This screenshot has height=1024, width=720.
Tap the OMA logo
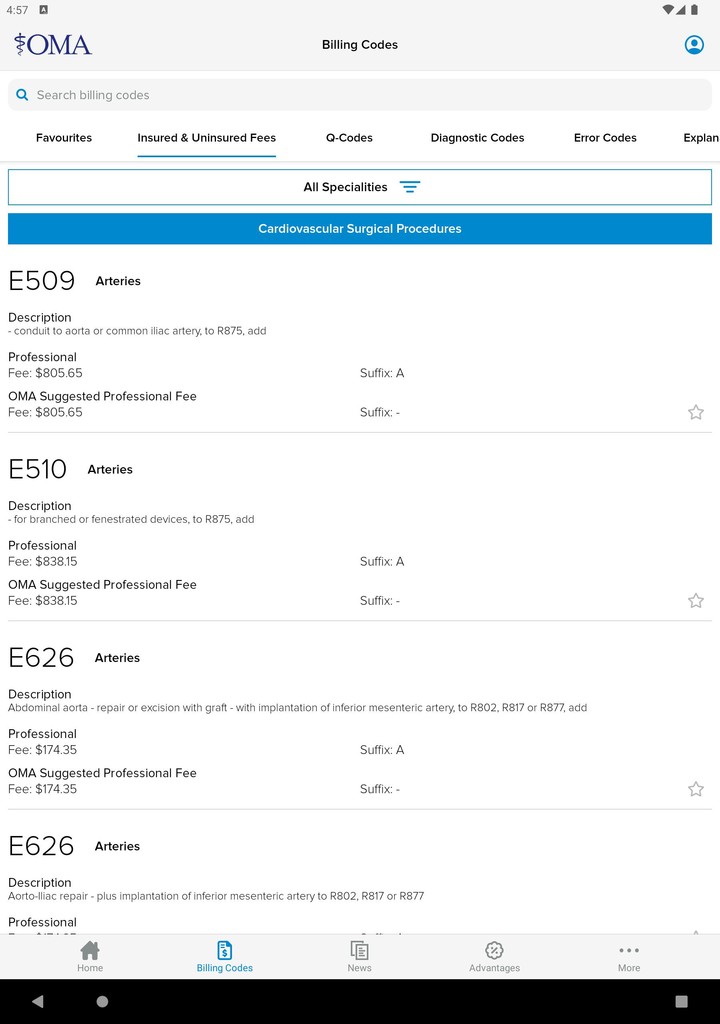click(x=53, y=45)
